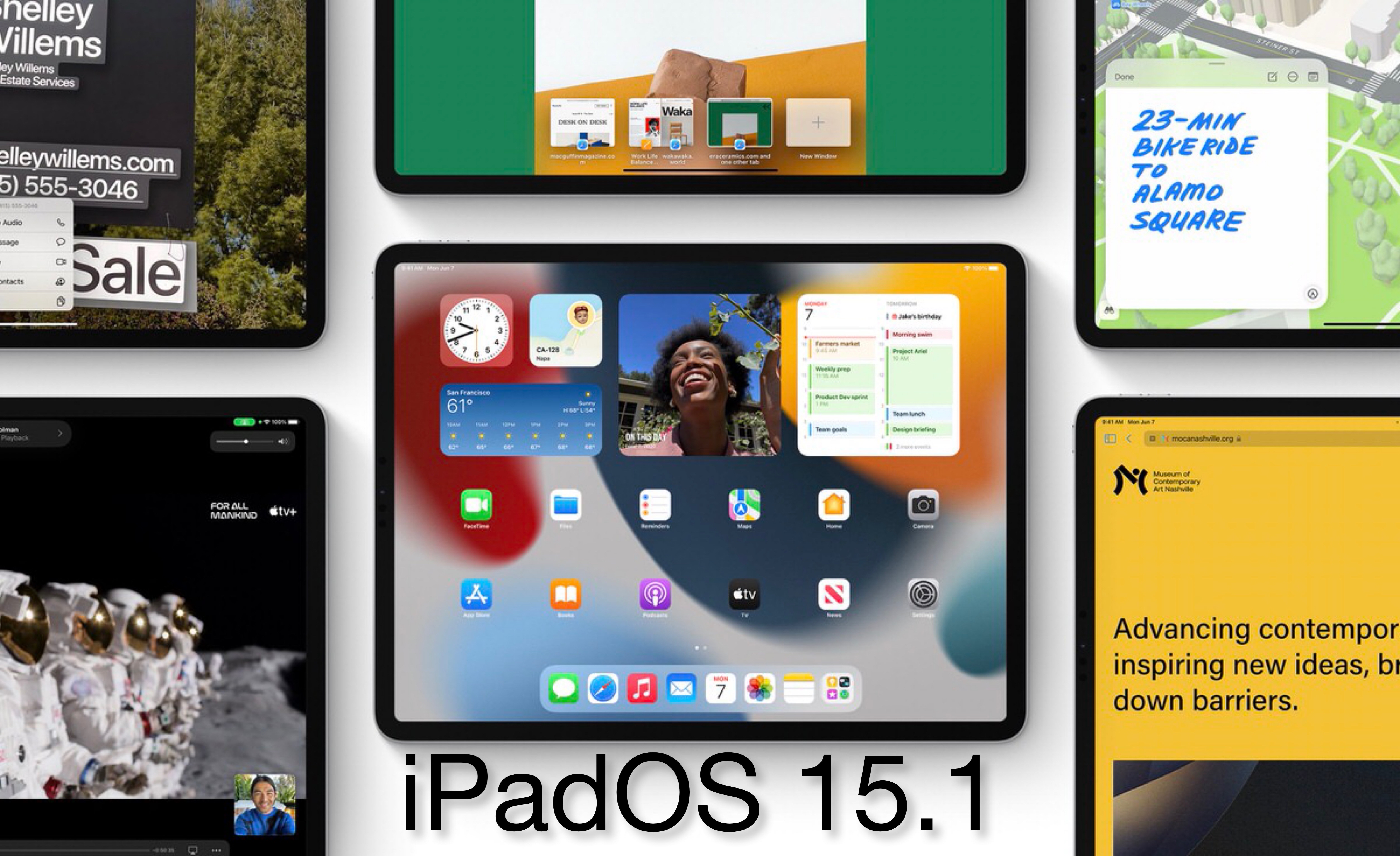Adjust the volume slider in TV player

245,441
